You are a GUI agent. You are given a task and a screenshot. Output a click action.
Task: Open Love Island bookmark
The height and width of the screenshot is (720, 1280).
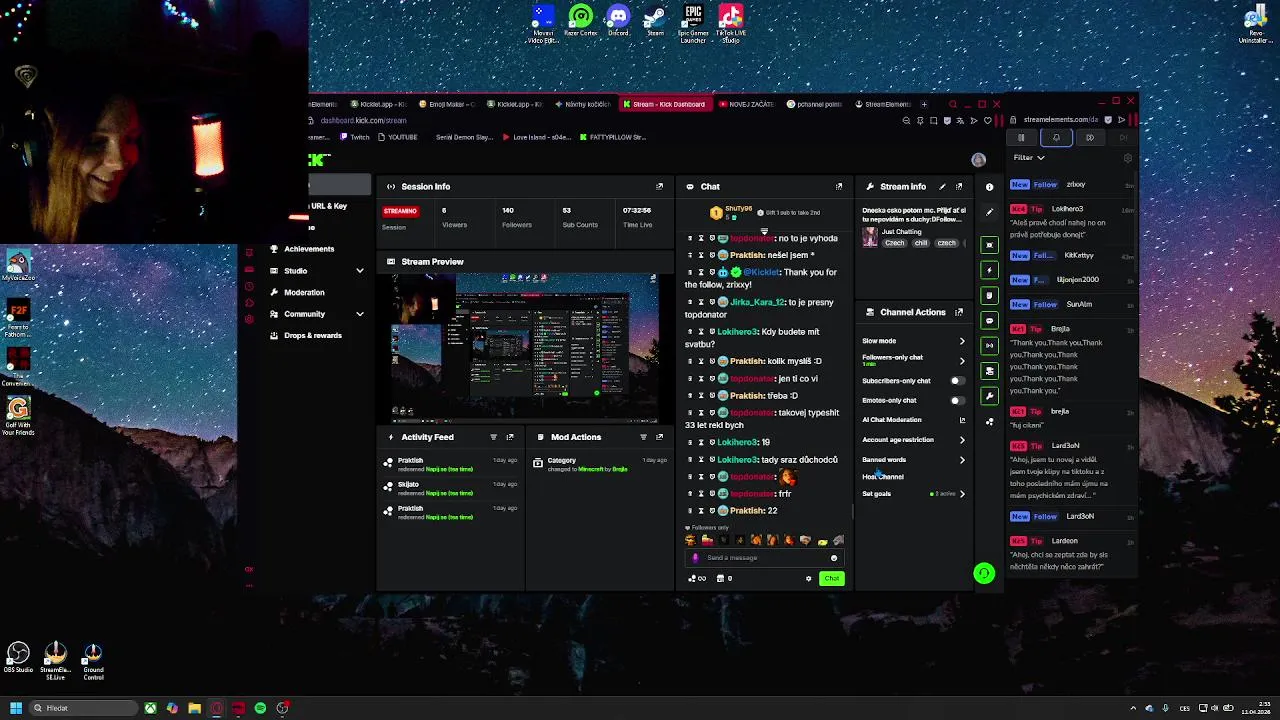coord(539,137)
